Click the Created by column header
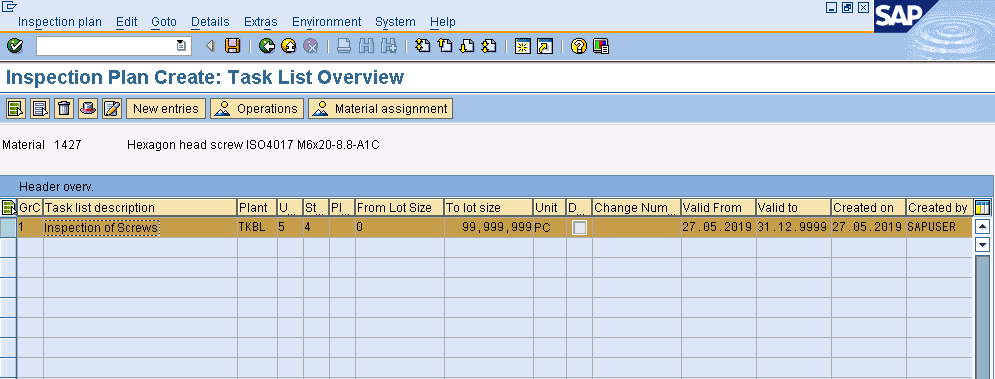This screenshot has width=995, height=379. coord(939,208)
